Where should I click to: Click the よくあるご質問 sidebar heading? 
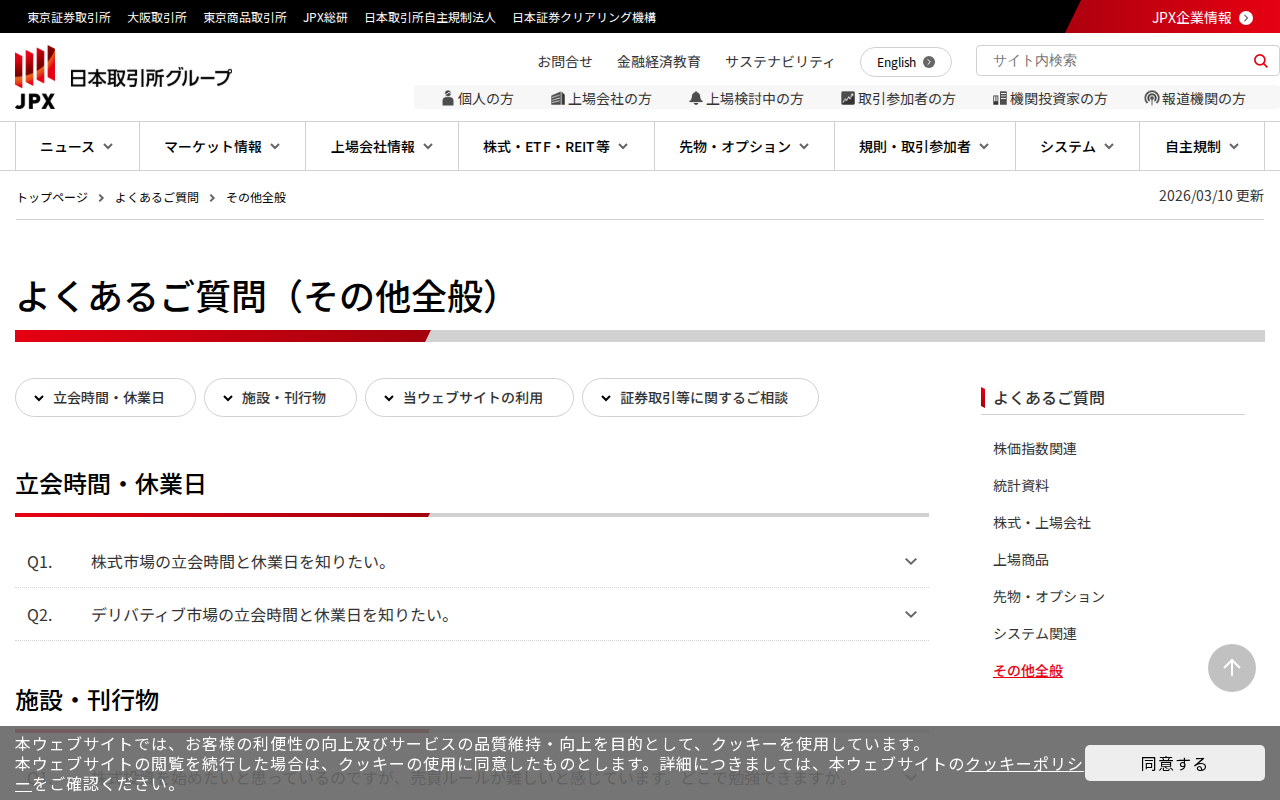[x=1049, y=398]
